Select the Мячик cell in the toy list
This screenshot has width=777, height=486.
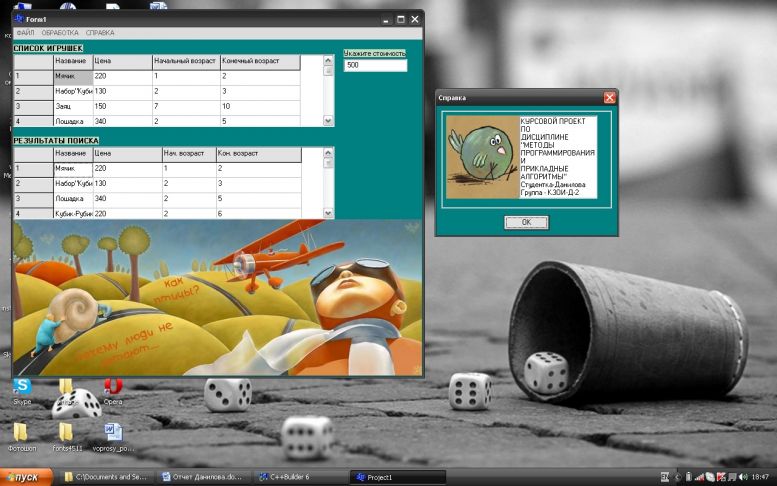pos(73,77)
